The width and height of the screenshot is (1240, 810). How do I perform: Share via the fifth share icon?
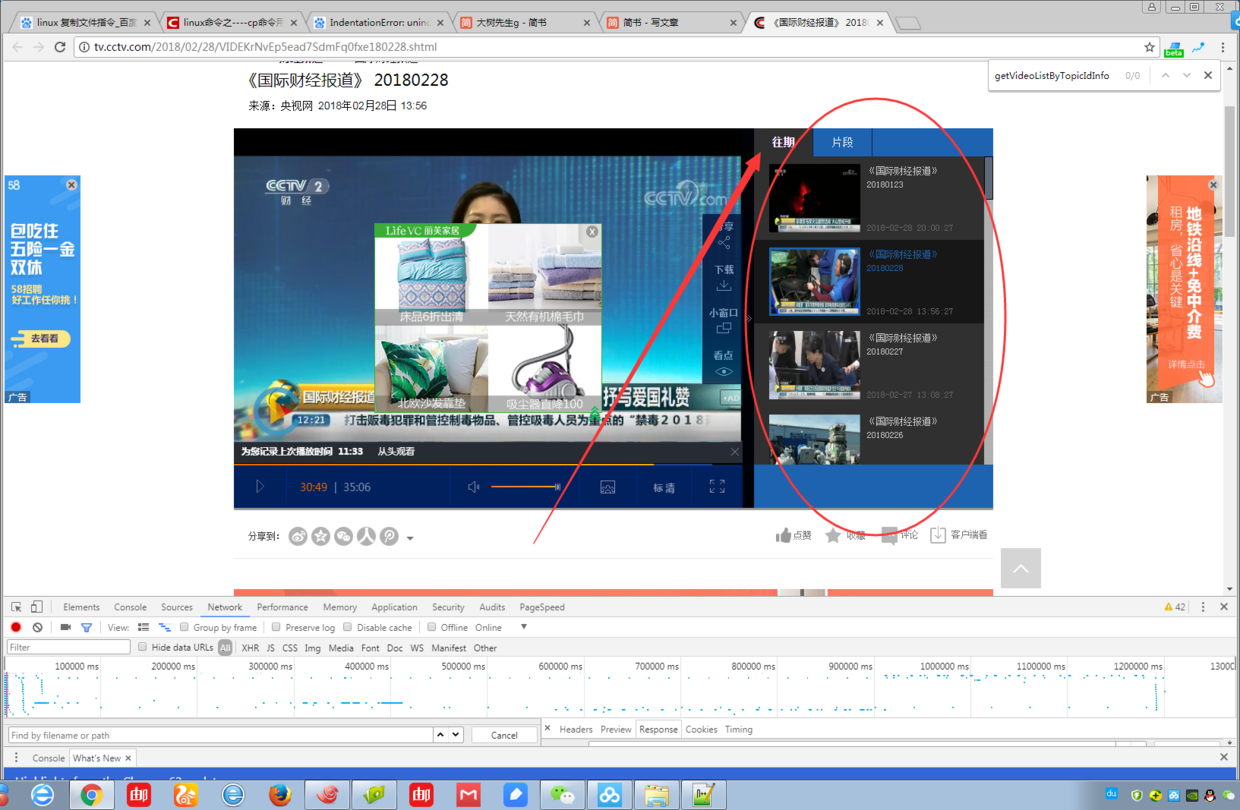(x=389, y=536)
